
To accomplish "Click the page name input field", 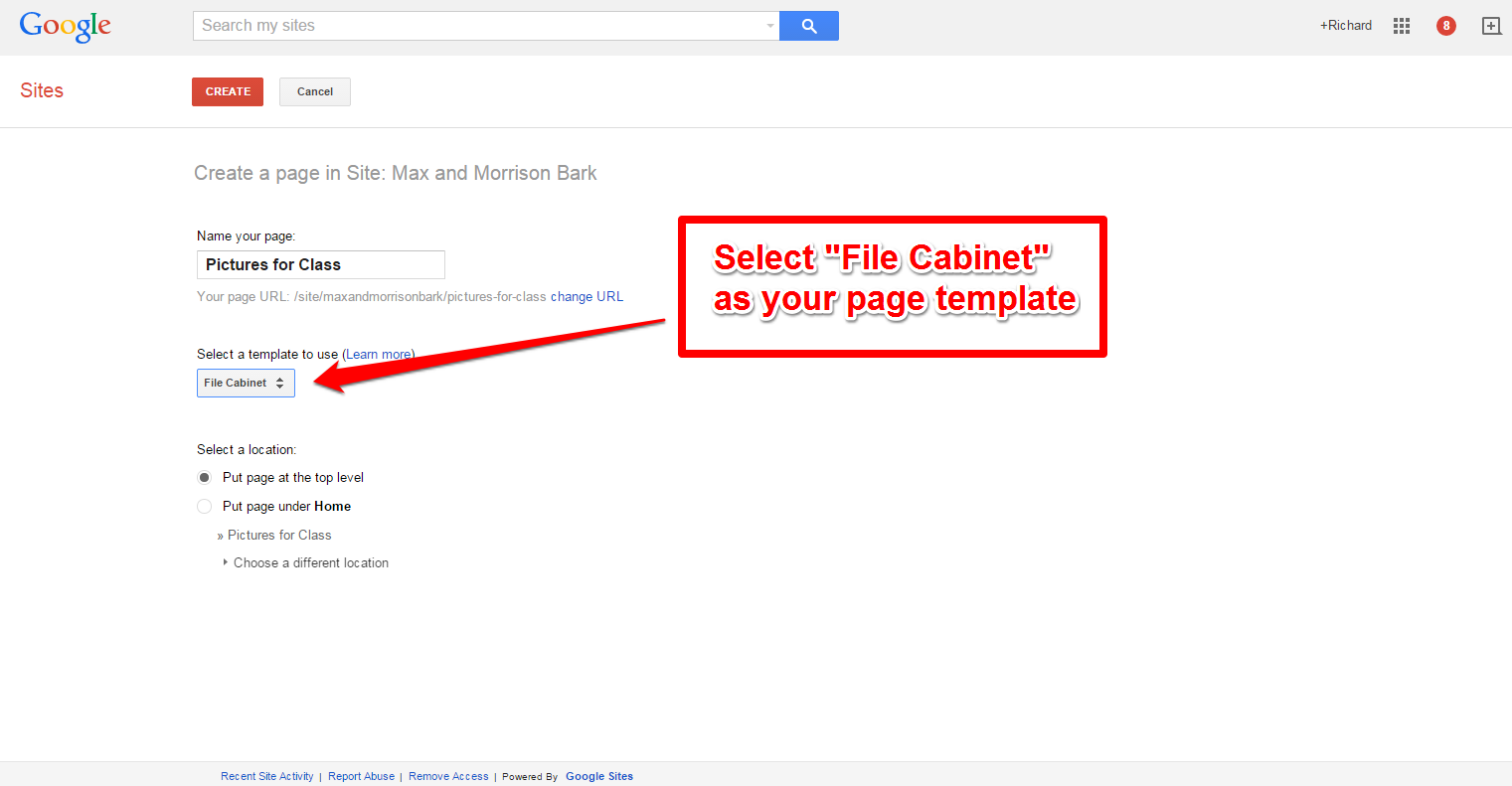I will 321,264.
